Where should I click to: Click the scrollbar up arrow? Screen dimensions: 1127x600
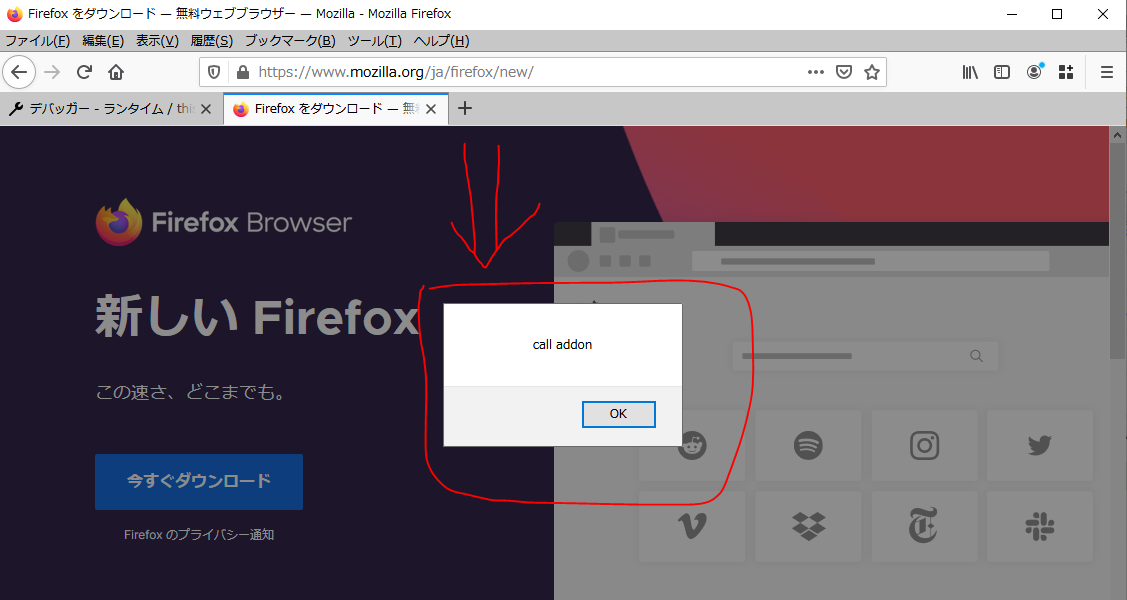point(1118,134)
